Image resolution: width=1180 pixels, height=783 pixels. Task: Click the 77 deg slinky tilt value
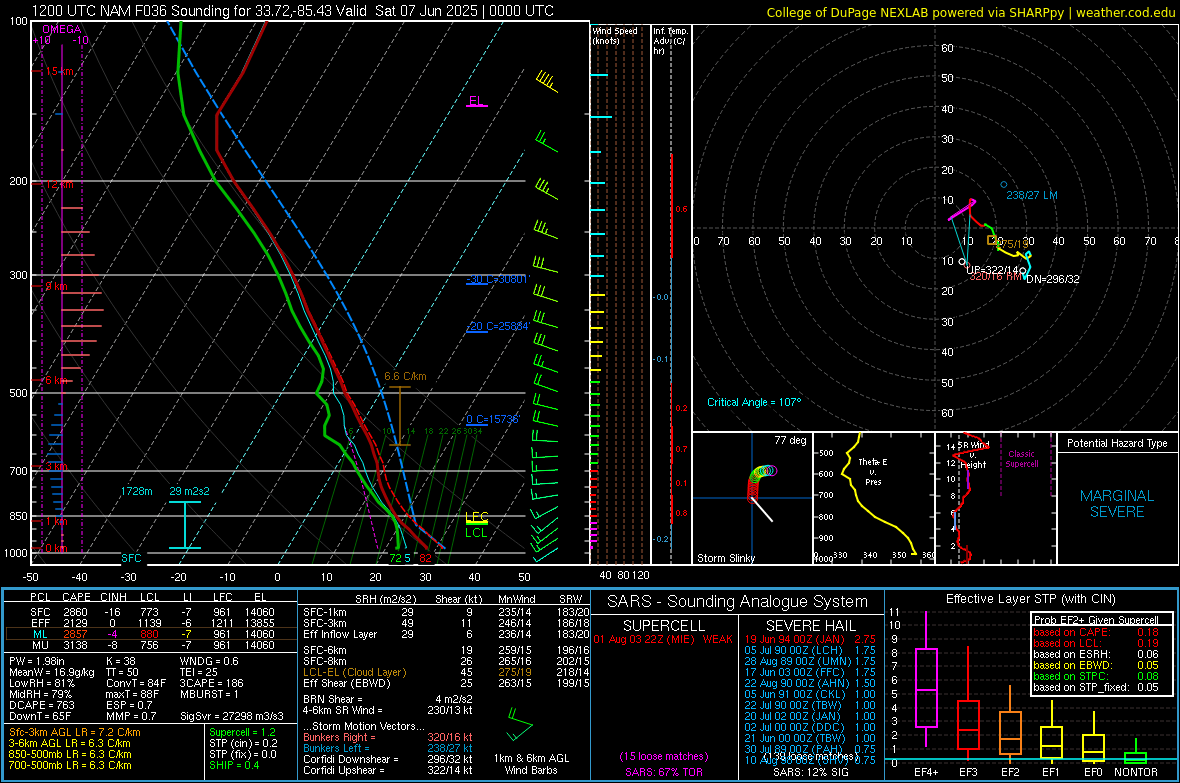point(790,440)
